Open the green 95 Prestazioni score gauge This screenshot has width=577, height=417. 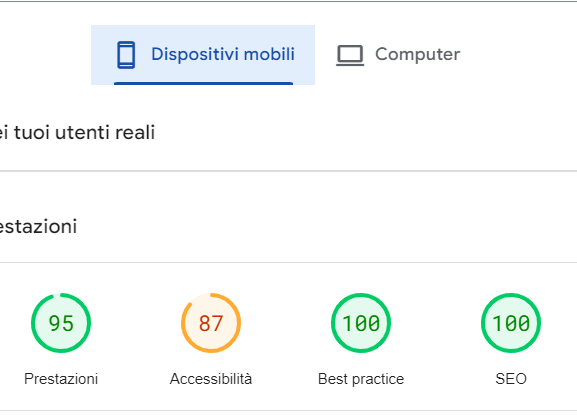click(x=61, y=323)
